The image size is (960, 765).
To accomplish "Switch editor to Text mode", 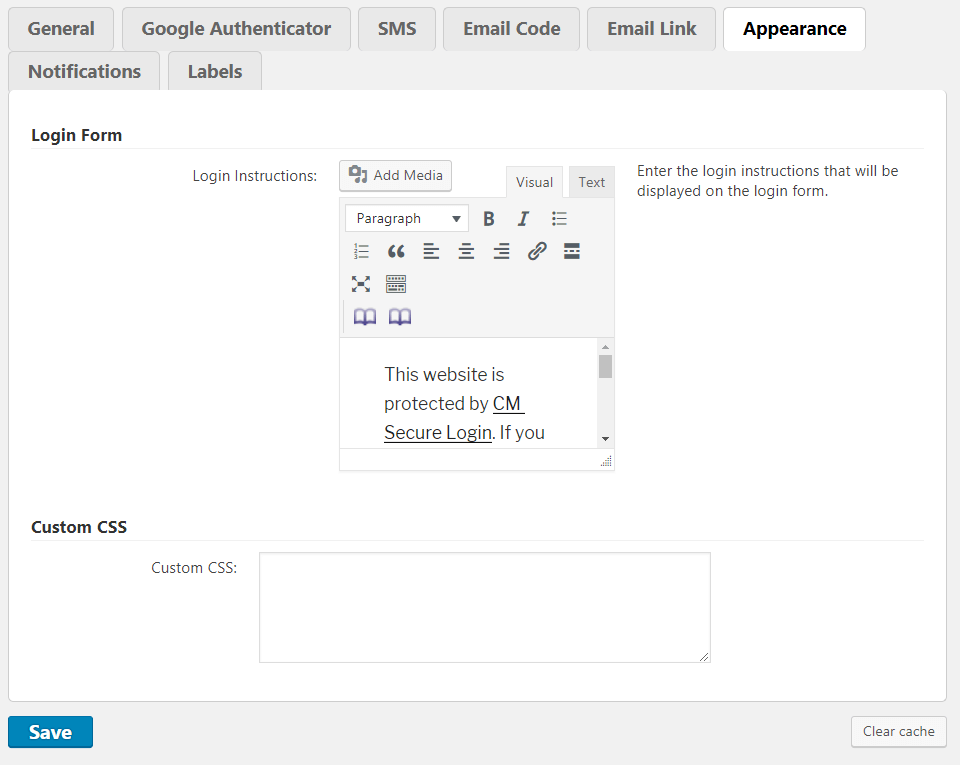I will coord(591,182).
